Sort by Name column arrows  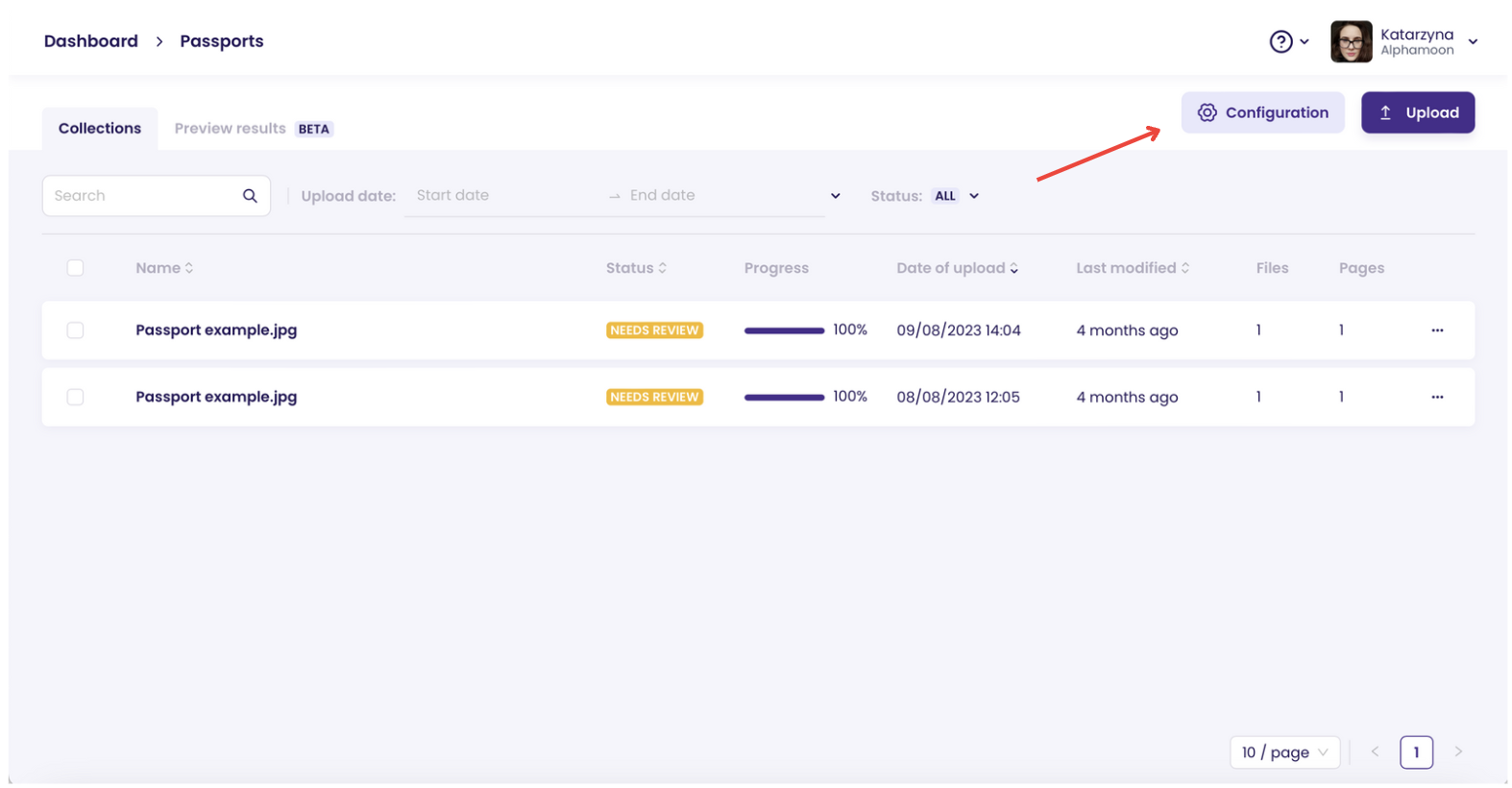tap(189, 268)
